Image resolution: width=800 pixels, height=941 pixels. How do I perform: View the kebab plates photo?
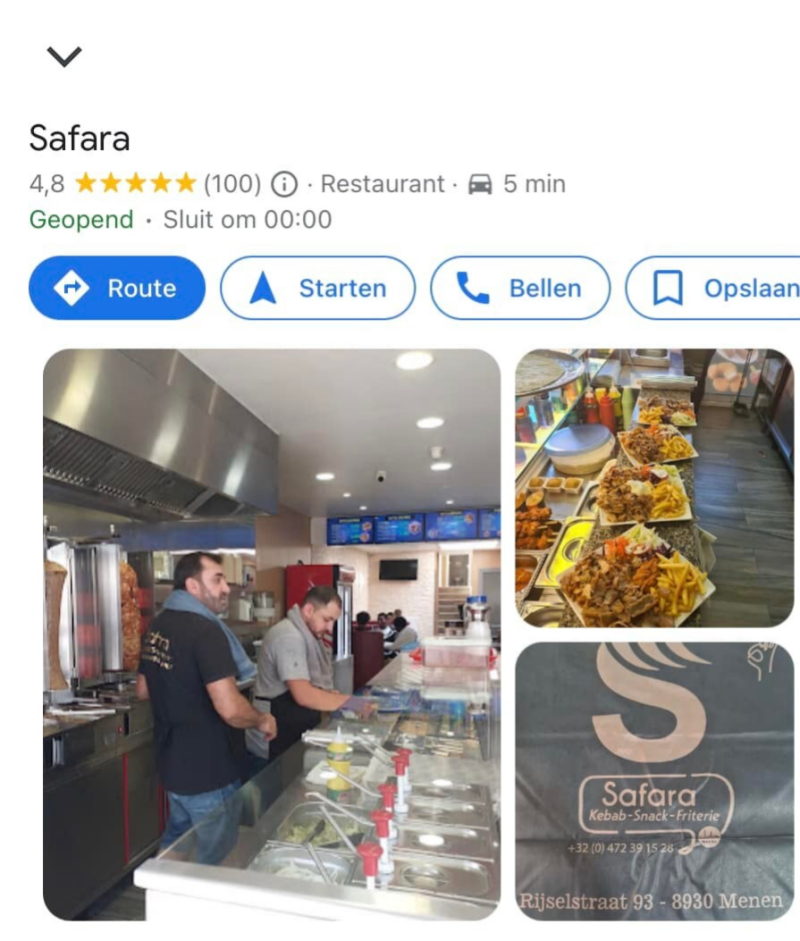(654, 488)
